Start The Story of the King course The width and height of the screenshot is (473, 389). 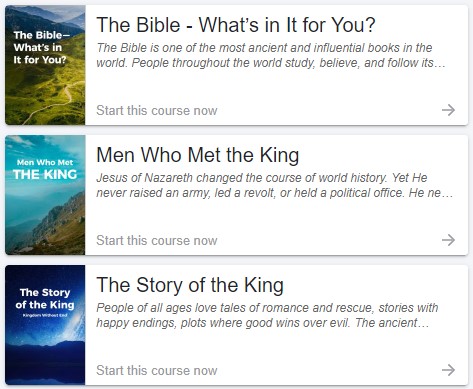click(x=157, y=370)
